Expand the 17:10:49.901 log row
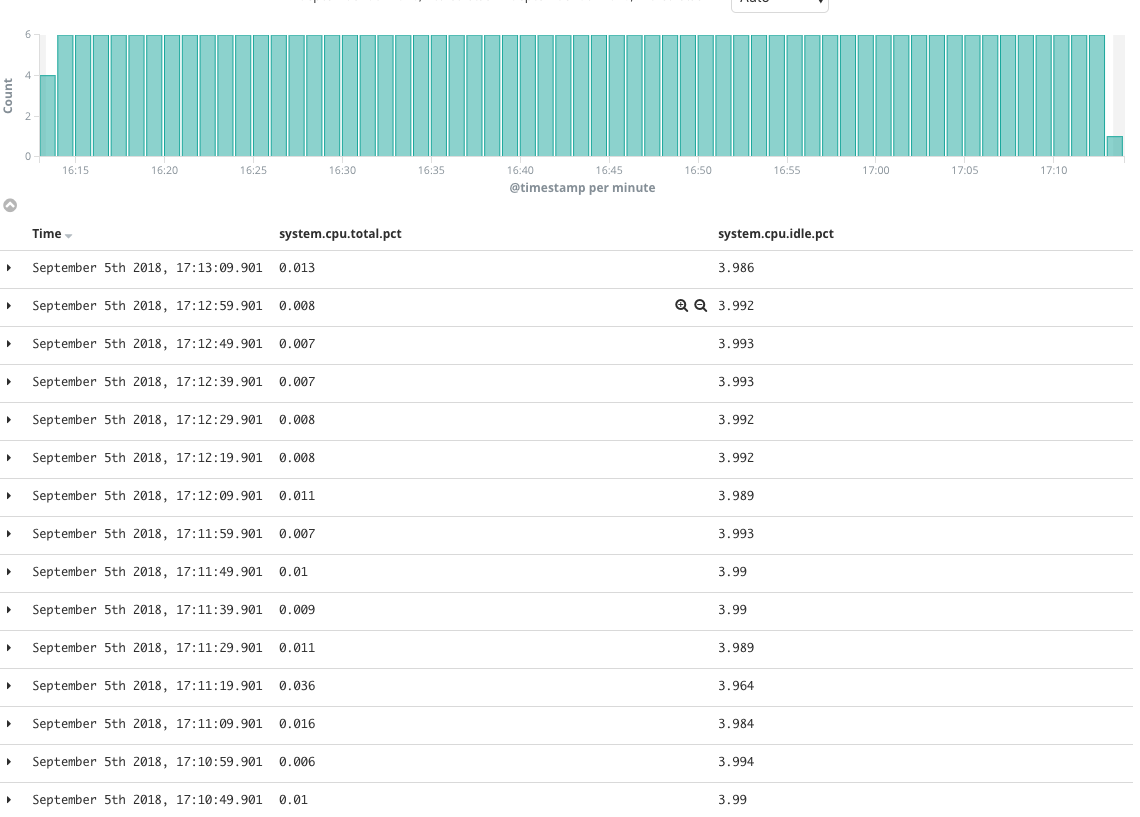This screenshot has width=1140, height=817. 9,800
